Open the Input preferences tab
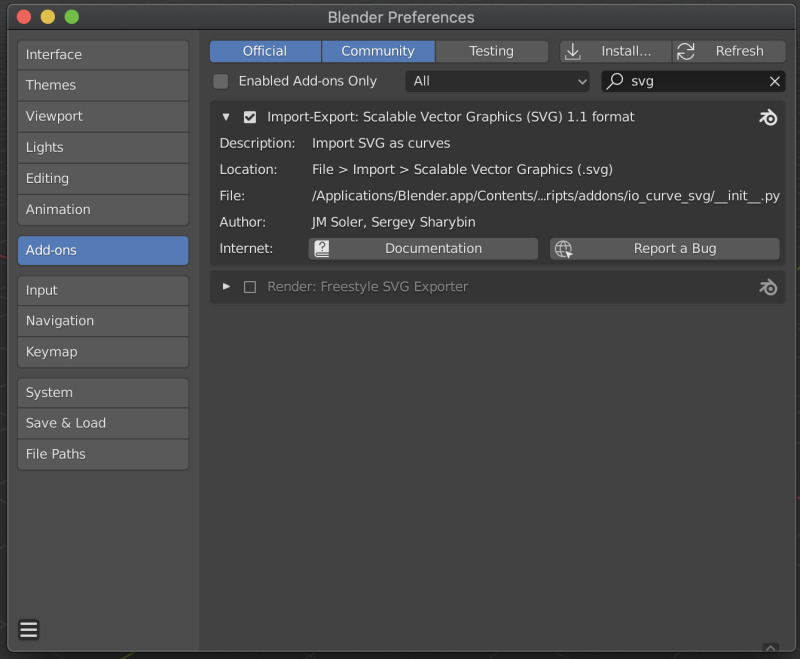 pos(103,290)
